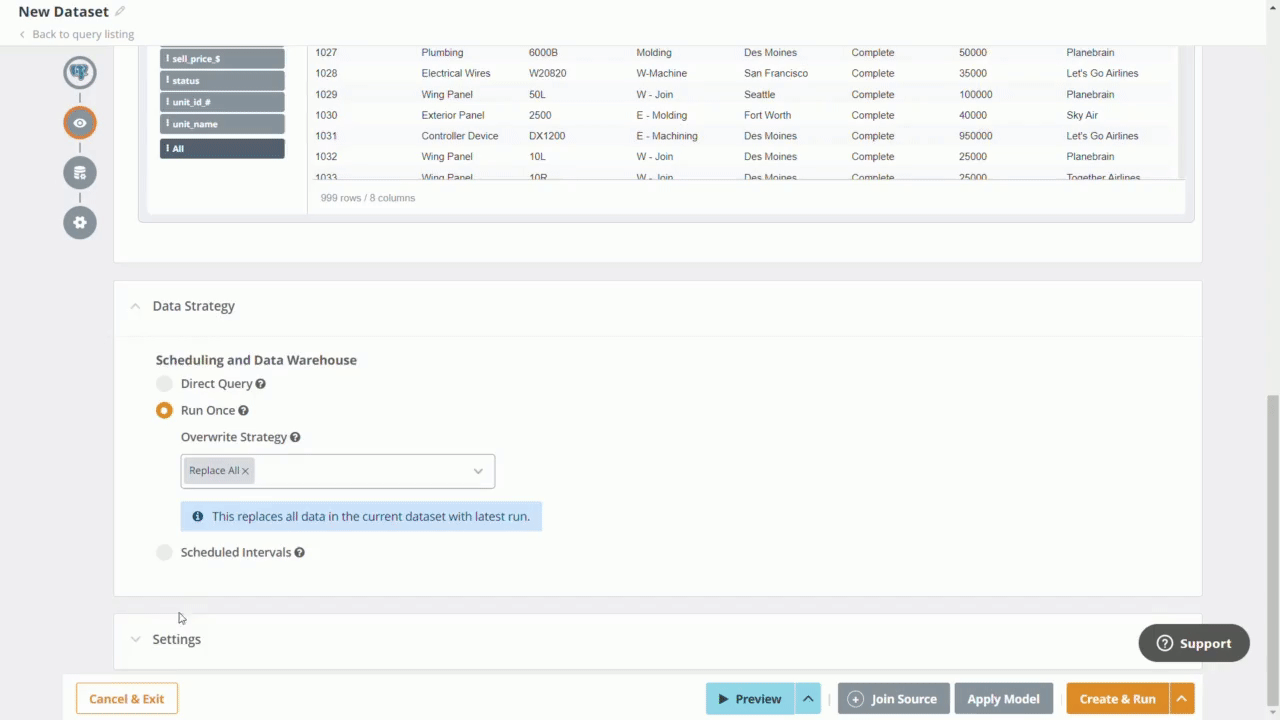The image size is (1280, 720).
Task: Select the Run Once radio button
Action: coord(164,411)
